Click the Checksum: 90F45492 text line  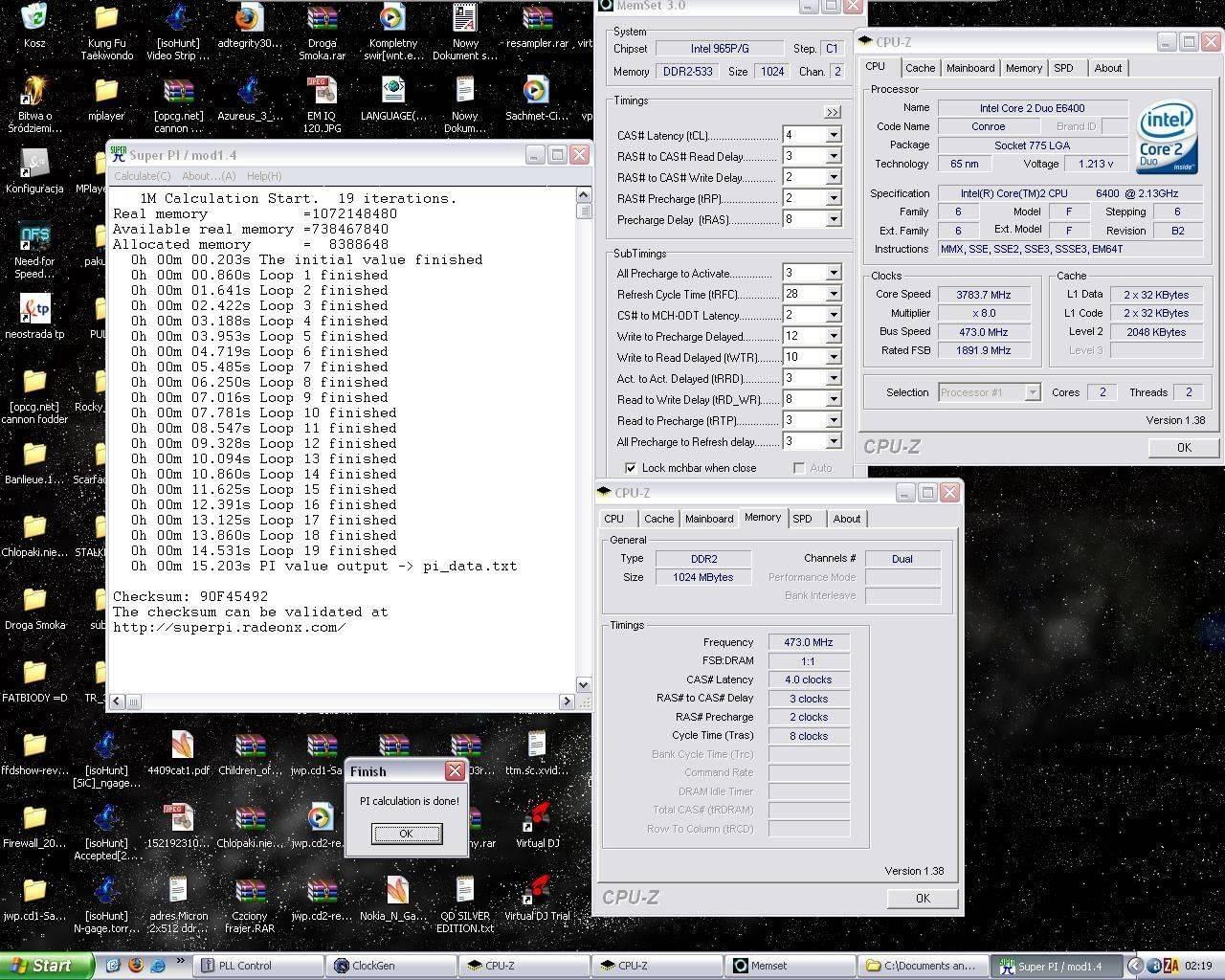point(190,596)
